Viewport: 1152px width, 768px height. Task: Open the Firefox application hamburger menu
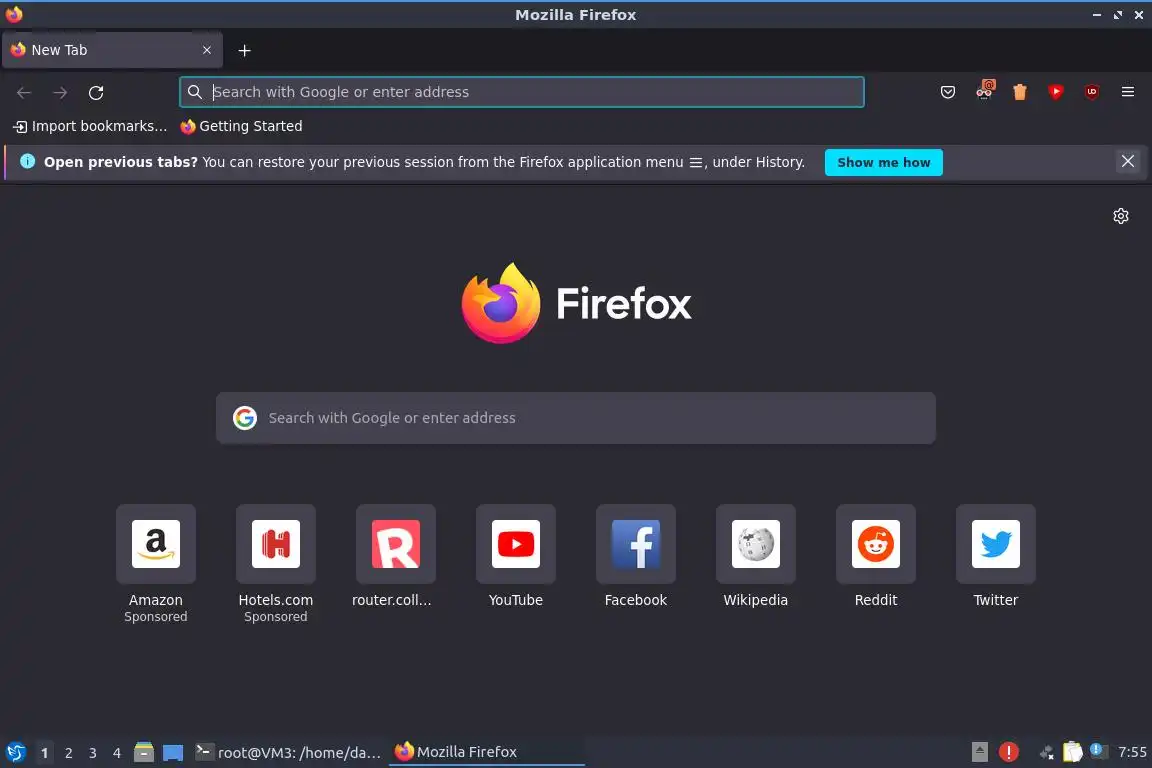click(x=1128, y=92)
